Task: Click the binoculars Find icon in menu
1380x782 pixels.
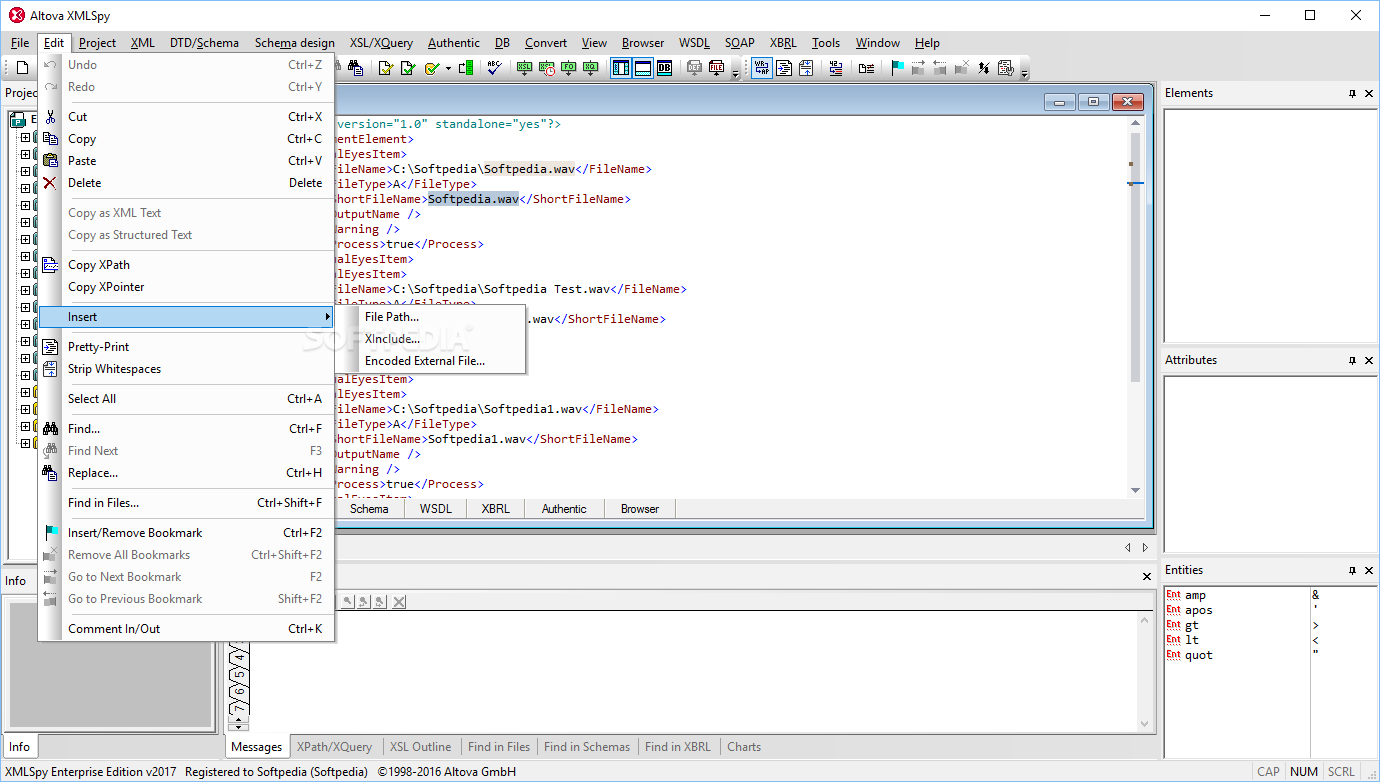Action: (x=51, y=429)
